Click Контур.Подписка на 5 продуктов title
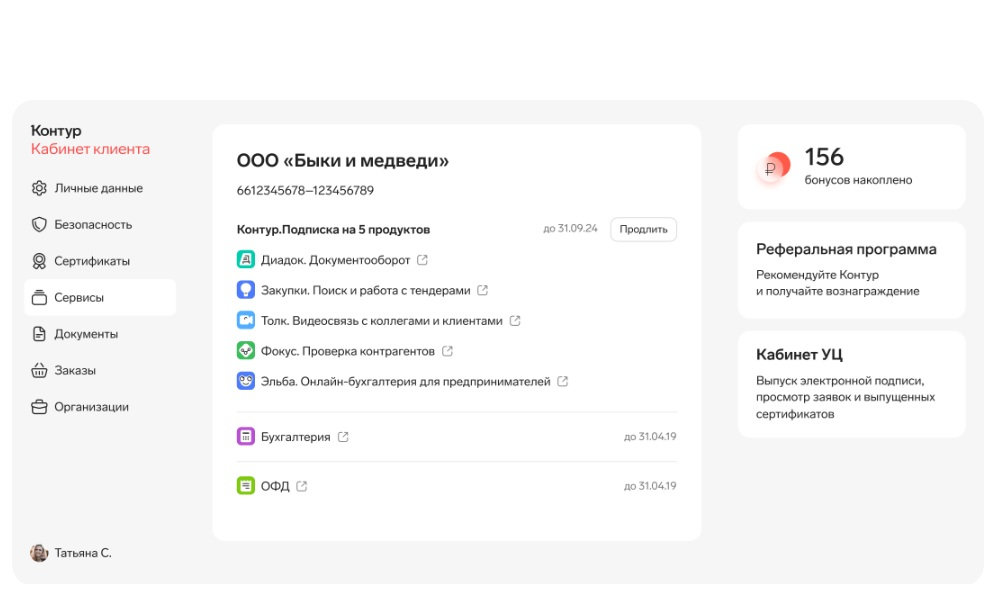This screenshot has width=1002, height=596. click(333, 229)
